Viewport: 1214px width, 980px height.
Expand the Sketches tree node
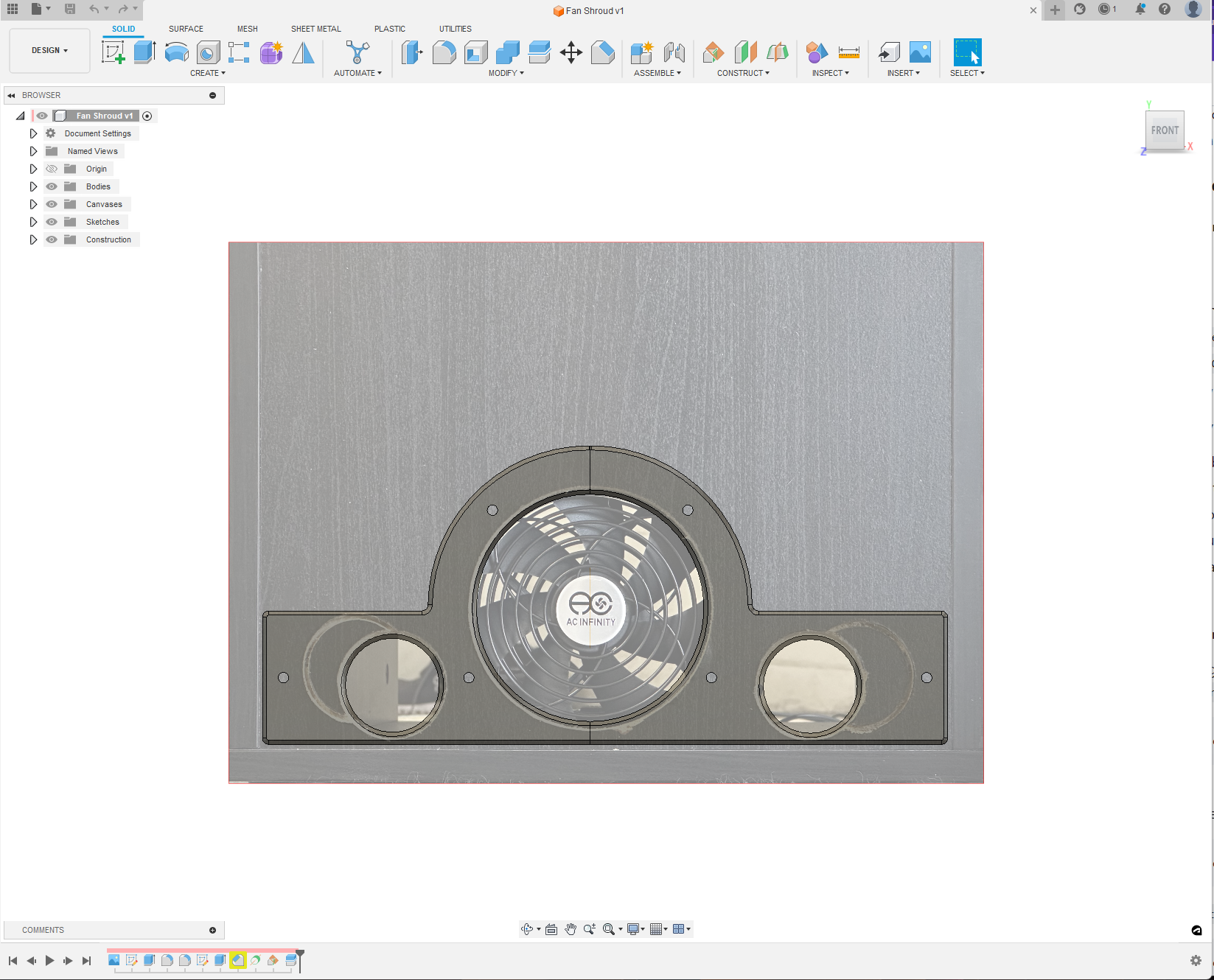(x=33, y=222)
